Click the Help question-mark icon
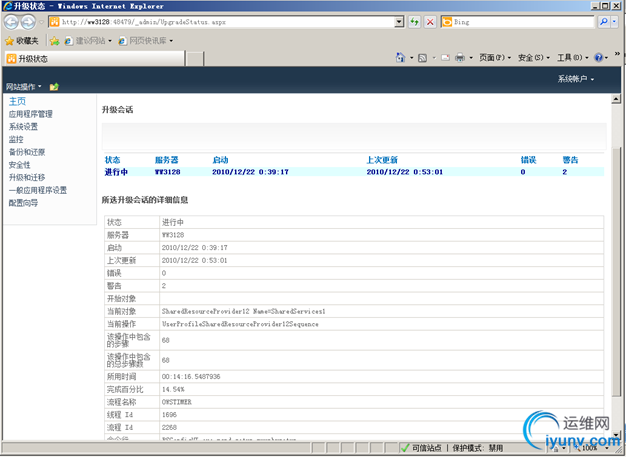The width and height of the screenshot is (626, 457). click(x=598, y=58)
